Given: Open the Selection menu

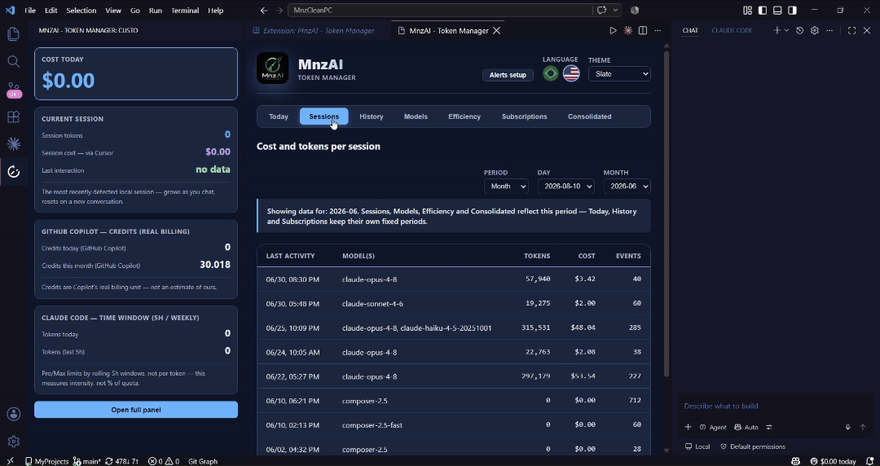Looking at the screenshot, I should tap(81, 10).
